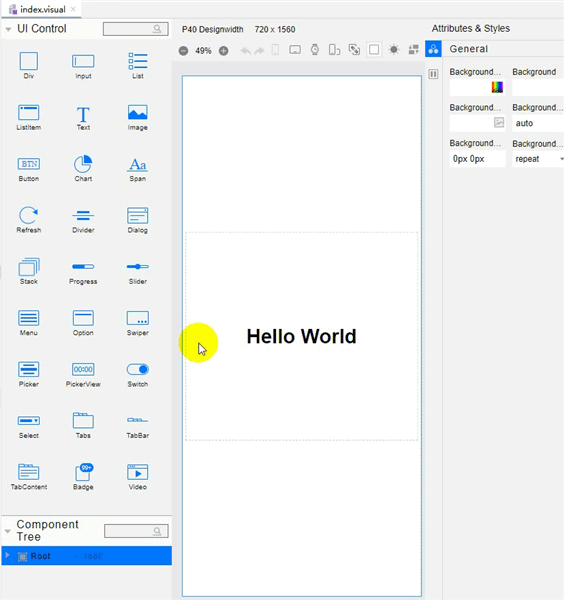Viewport: 564px width, 600px height.
Task: Select the PickerView component icon
Action: [83, 369]
